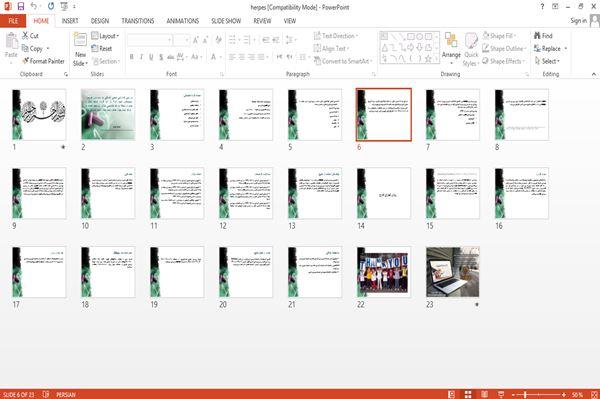Screen dimensions: 600x399
Task: Click the Undo arrow icon
Action: tap(34, 6)
